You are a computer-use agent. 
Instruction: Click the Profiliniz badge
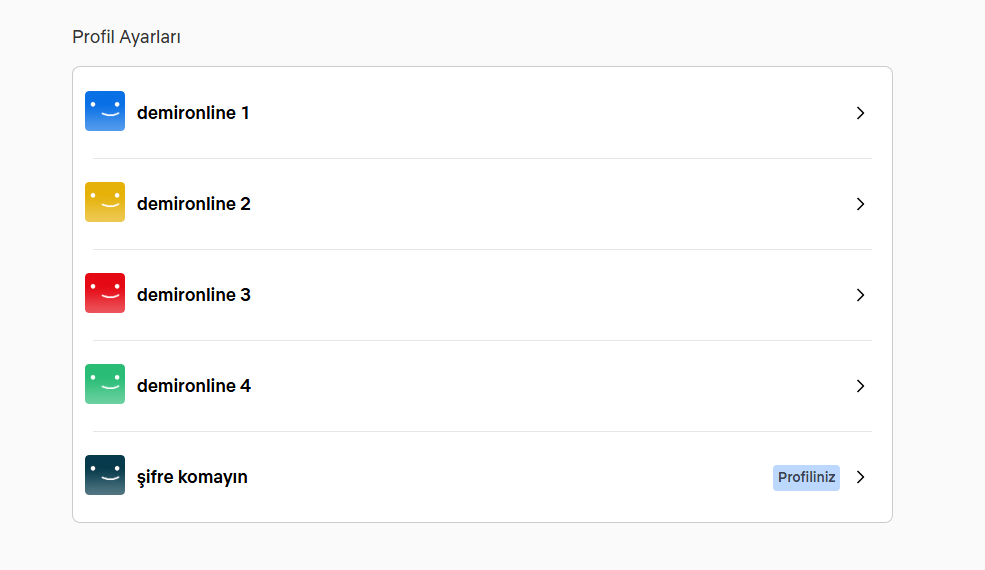click(806, 478)
